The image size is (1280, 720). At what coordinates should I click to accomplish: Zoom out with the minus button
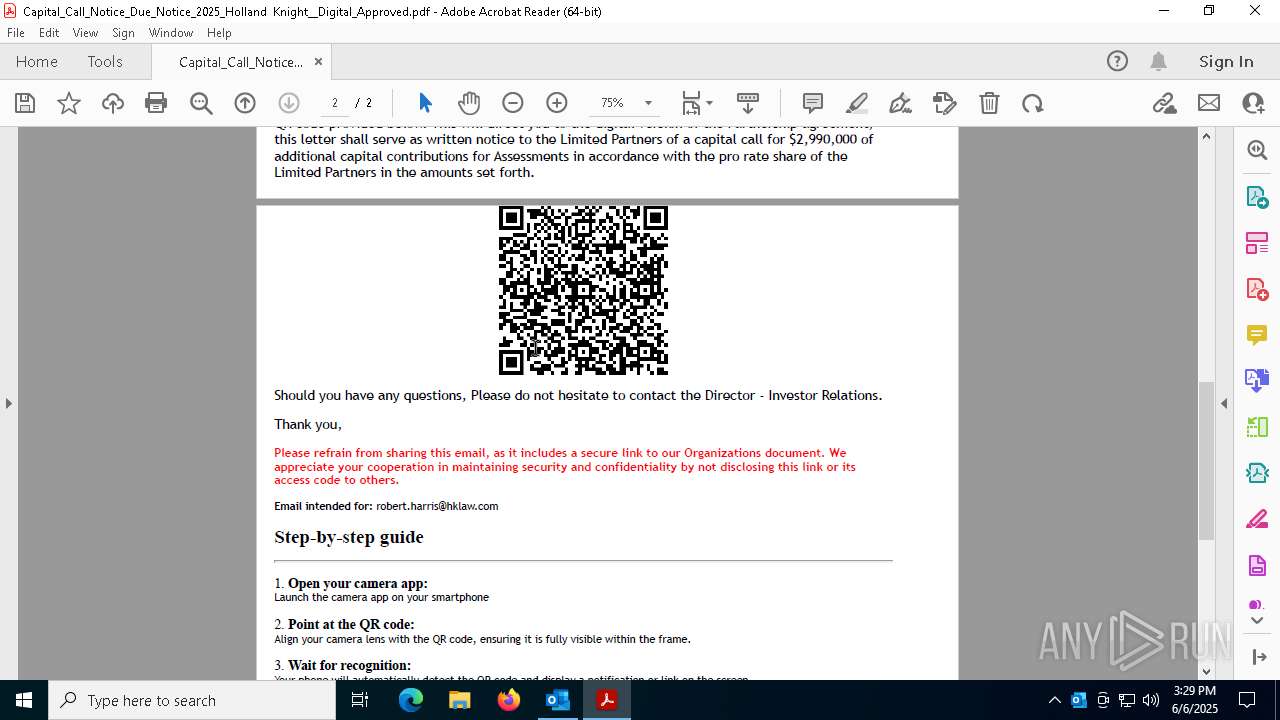pos(513,103)
